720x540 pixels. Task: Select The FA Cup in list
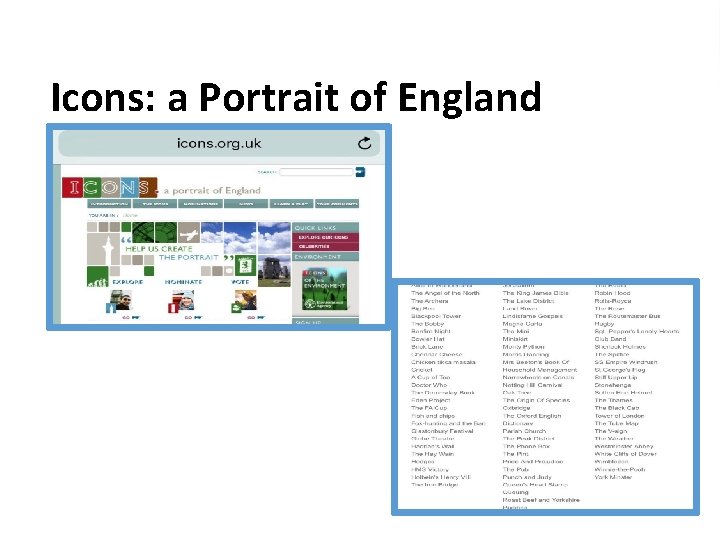point(429,408)
